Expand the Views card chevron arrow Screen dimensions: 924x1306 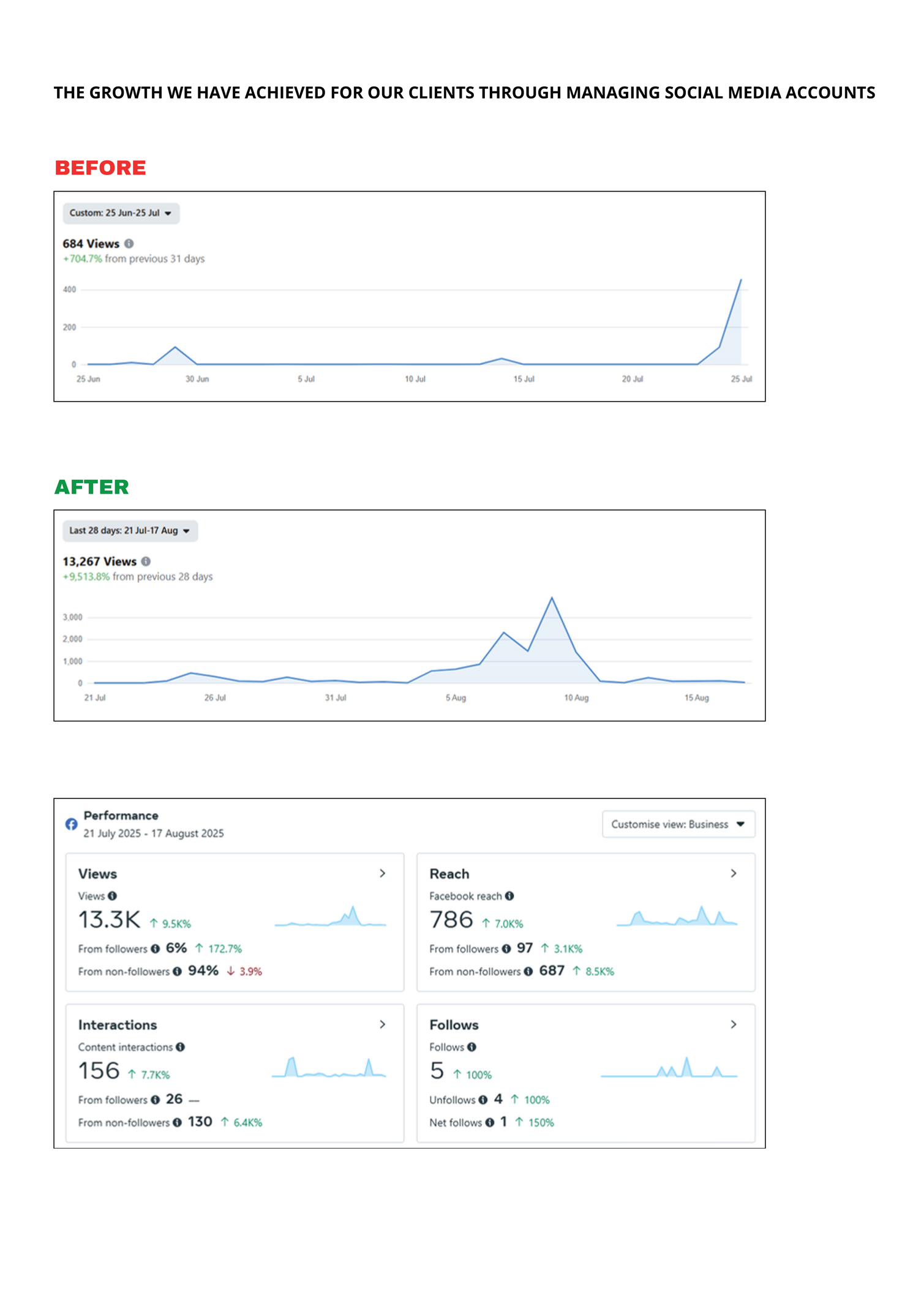[x=383, y=873]
